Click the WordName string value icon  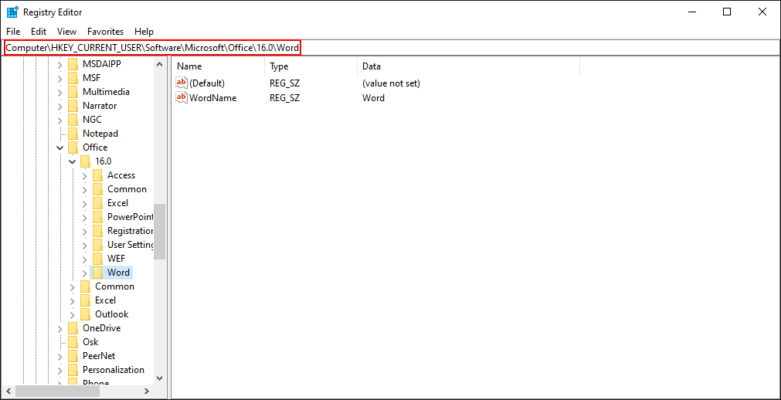pos(182,98)
